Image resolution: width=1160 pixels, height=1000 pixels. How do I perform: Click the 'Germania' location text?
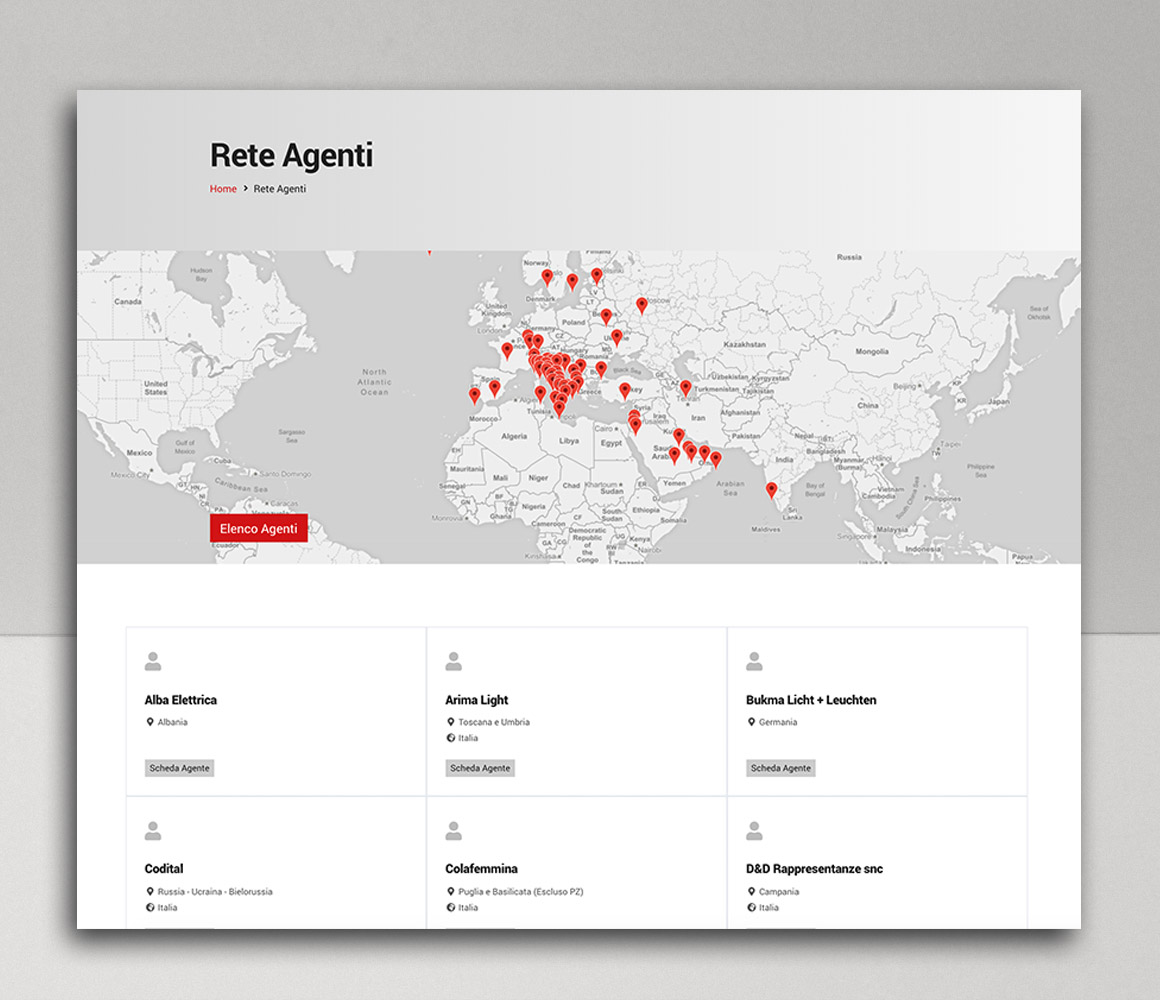(x=778, y=722)
